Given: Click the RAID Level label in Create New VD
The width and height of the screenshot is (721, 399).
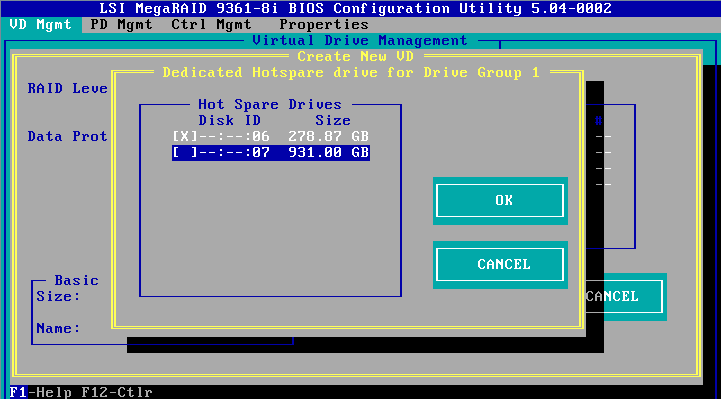Looking at the screenshot, I should coord(68,88).
